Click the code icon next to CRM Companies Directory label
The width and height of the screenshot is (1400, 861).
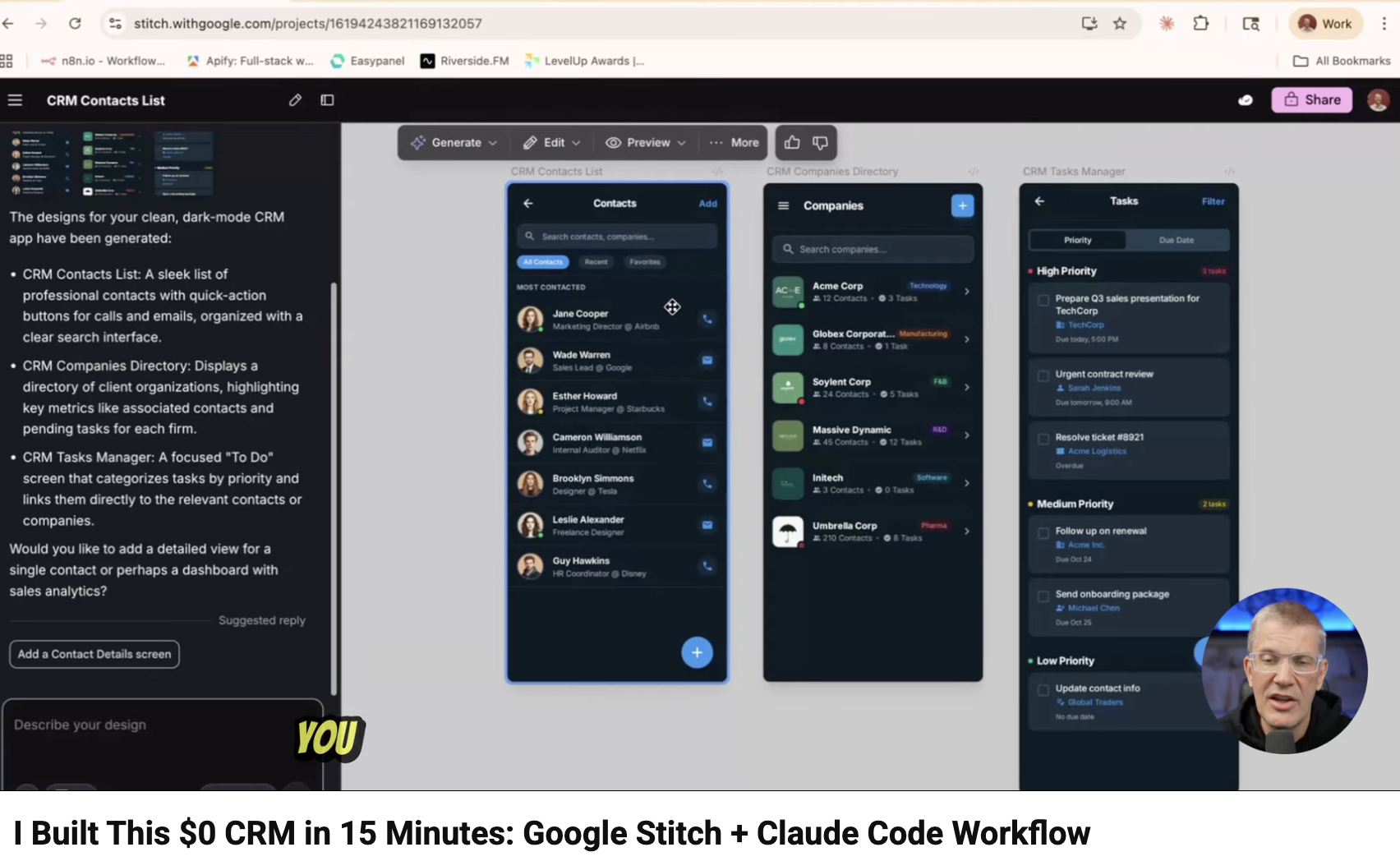click(974, 172)
